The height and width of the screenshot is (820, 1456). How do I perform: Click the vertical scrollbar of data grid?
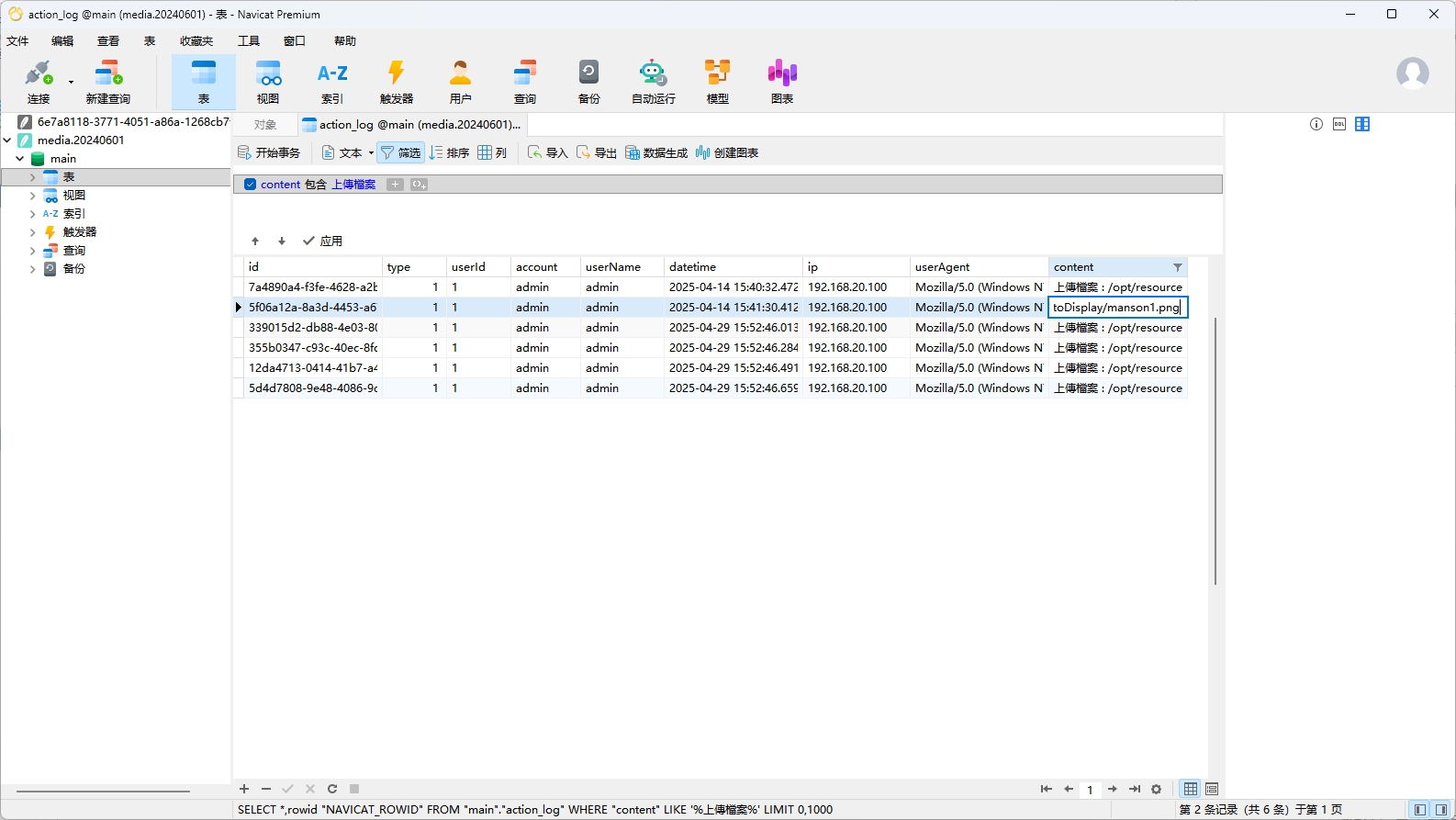click(1215, 450)
